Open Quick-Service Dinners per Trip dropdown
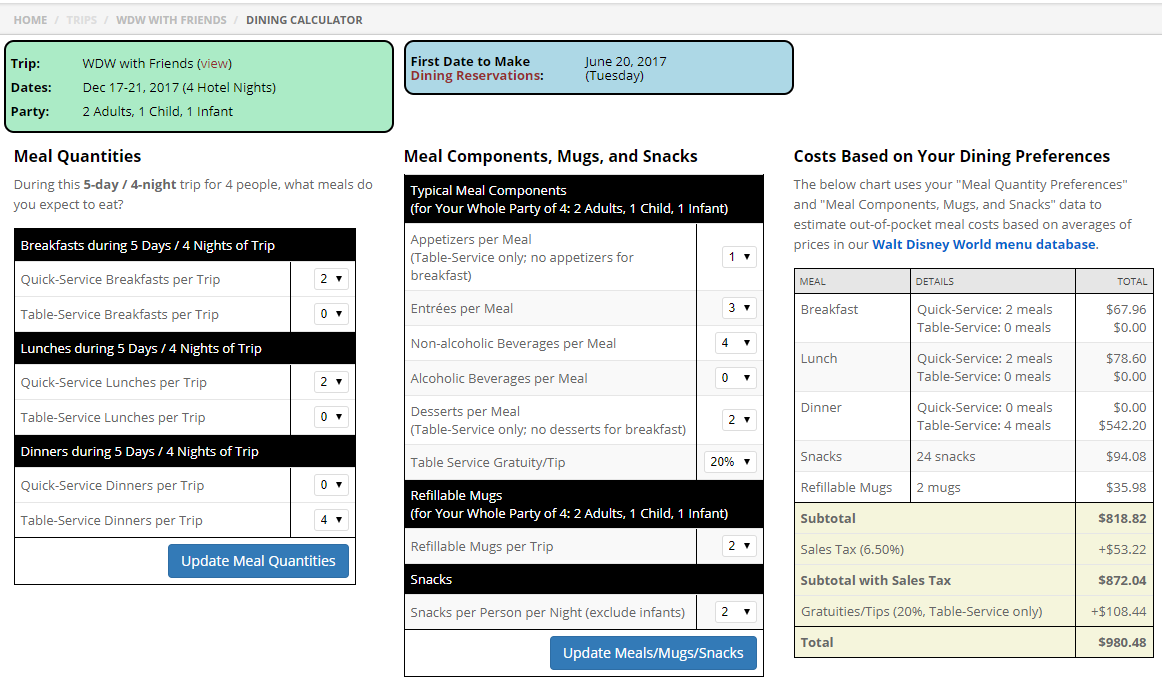 pyautogui.click(x=331, y=485)
